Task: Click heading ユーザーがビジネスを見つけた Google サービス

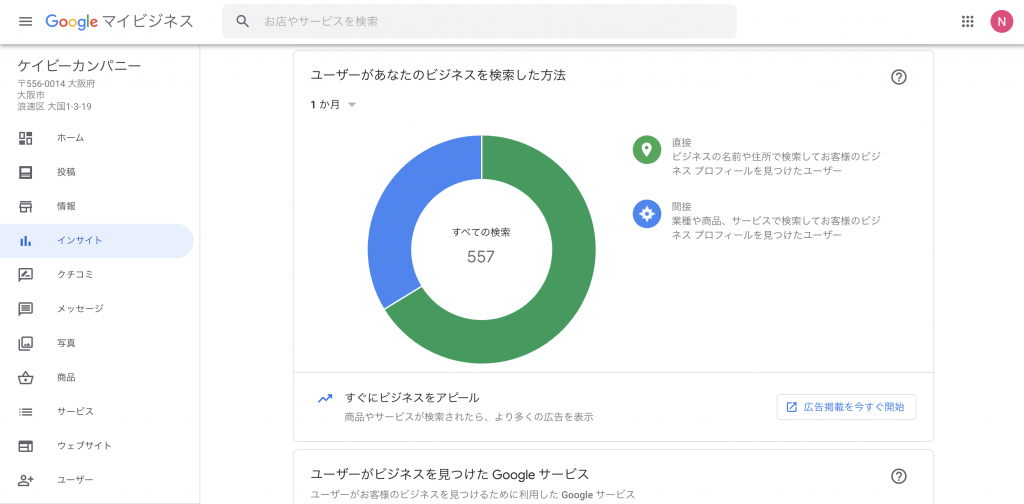Action: coord(450,475)
